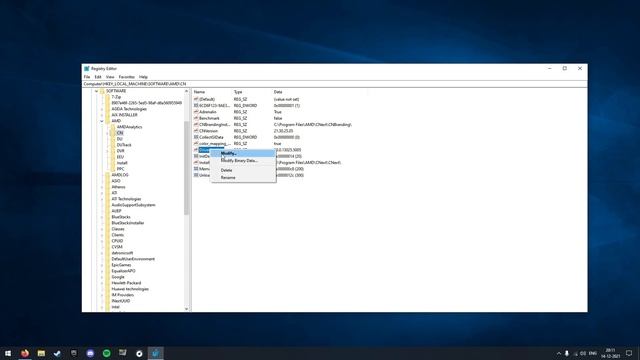The height and width of the screenshot is (360, 640).
Task: Click the Benchmark string value icon
Action: click(196, 118)
